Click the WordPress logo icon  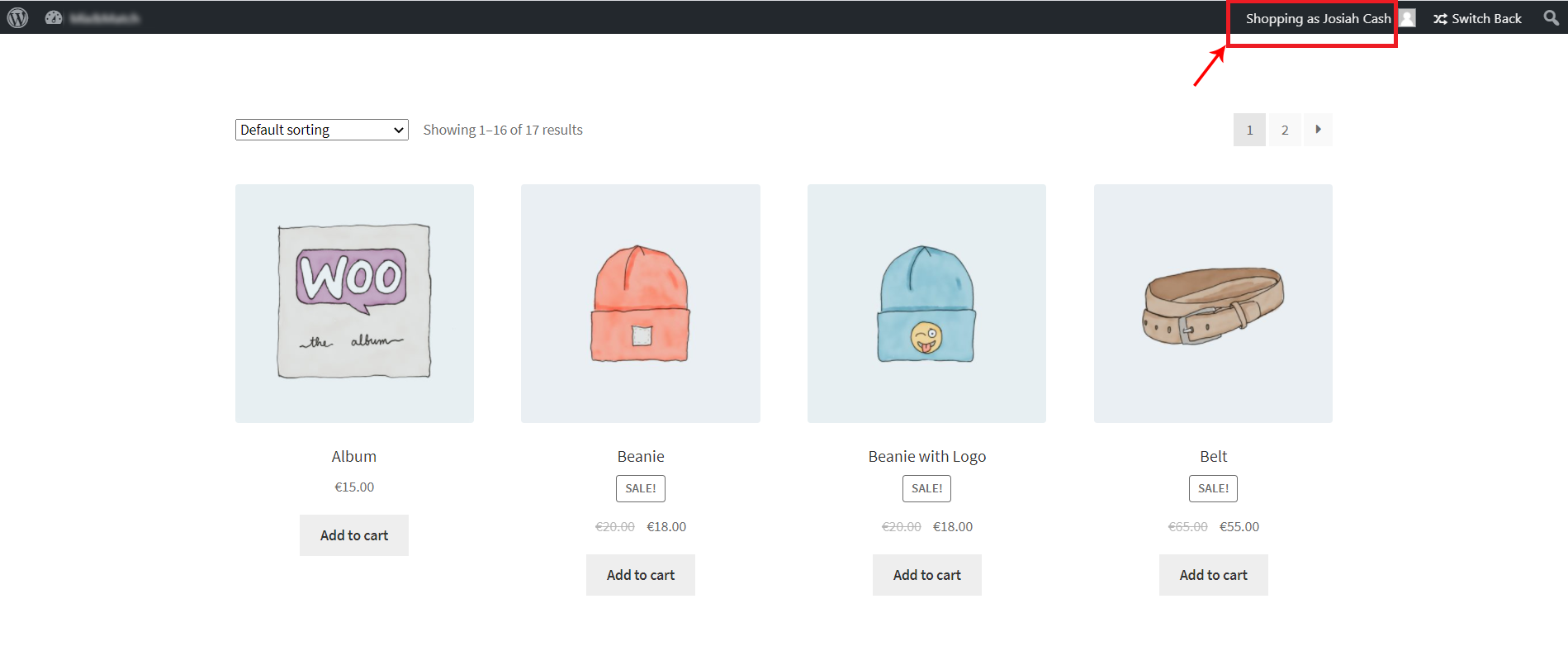pos(17,17)
